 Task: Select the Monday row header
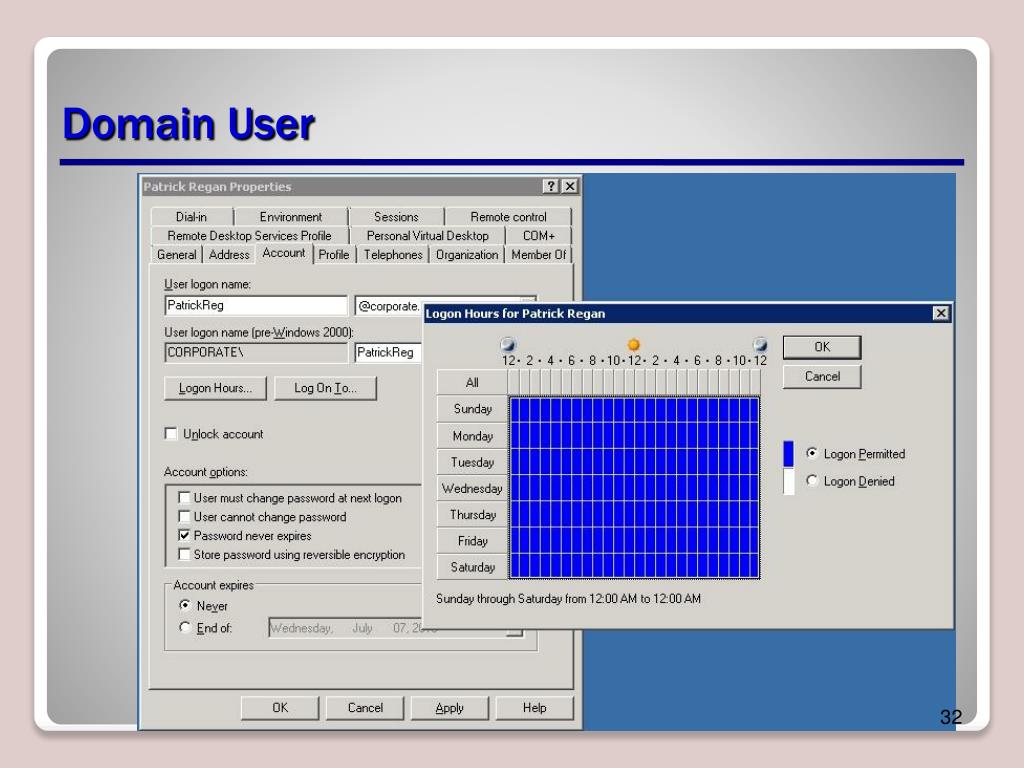coord(472,436)
